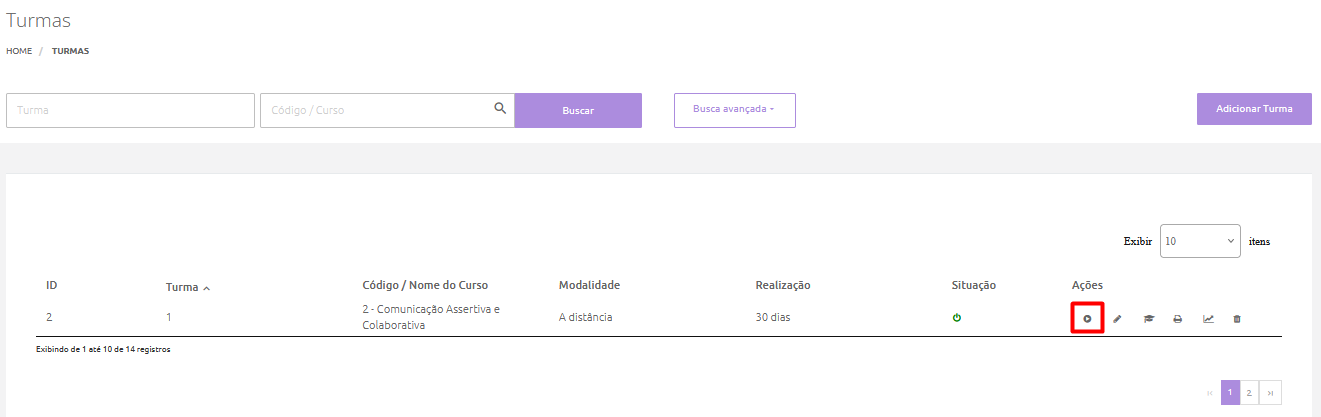1321x417 pixels.
Task: Click the pencil edit icon for class 1
Action: click(x=1117, y=319)
